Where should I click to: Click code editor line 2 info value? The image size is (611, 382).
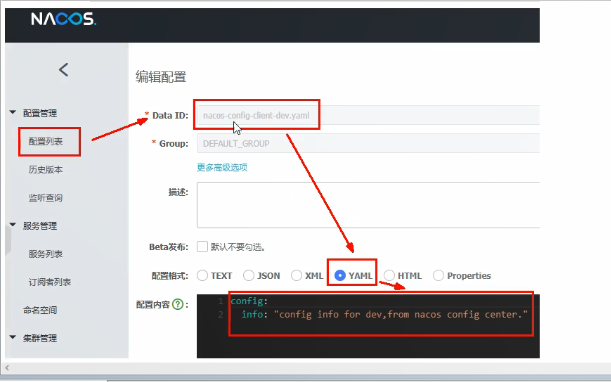tap(401, 314)
